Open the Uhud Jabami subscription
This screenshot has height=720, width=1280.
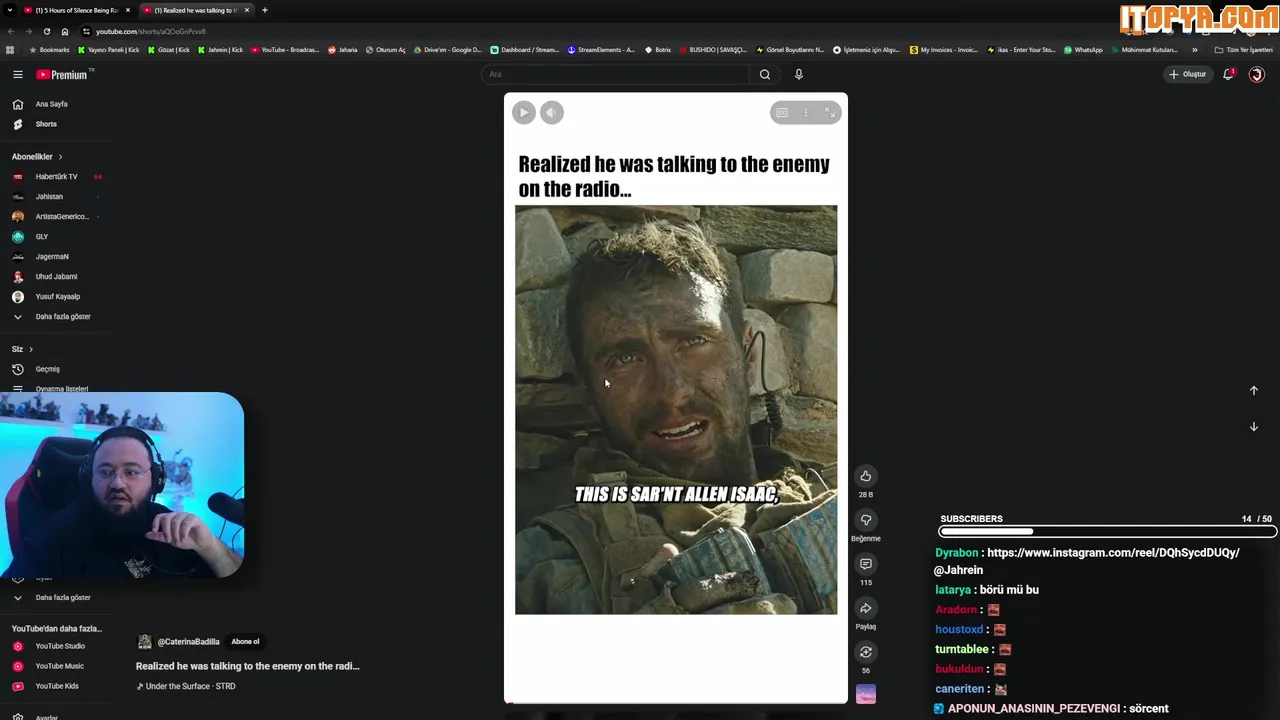coord(56,277)
